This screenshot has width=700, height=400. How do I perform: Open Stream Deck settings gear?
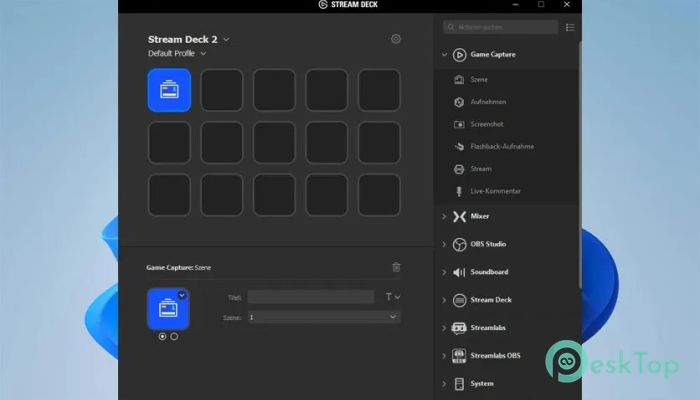pos(396,39)
